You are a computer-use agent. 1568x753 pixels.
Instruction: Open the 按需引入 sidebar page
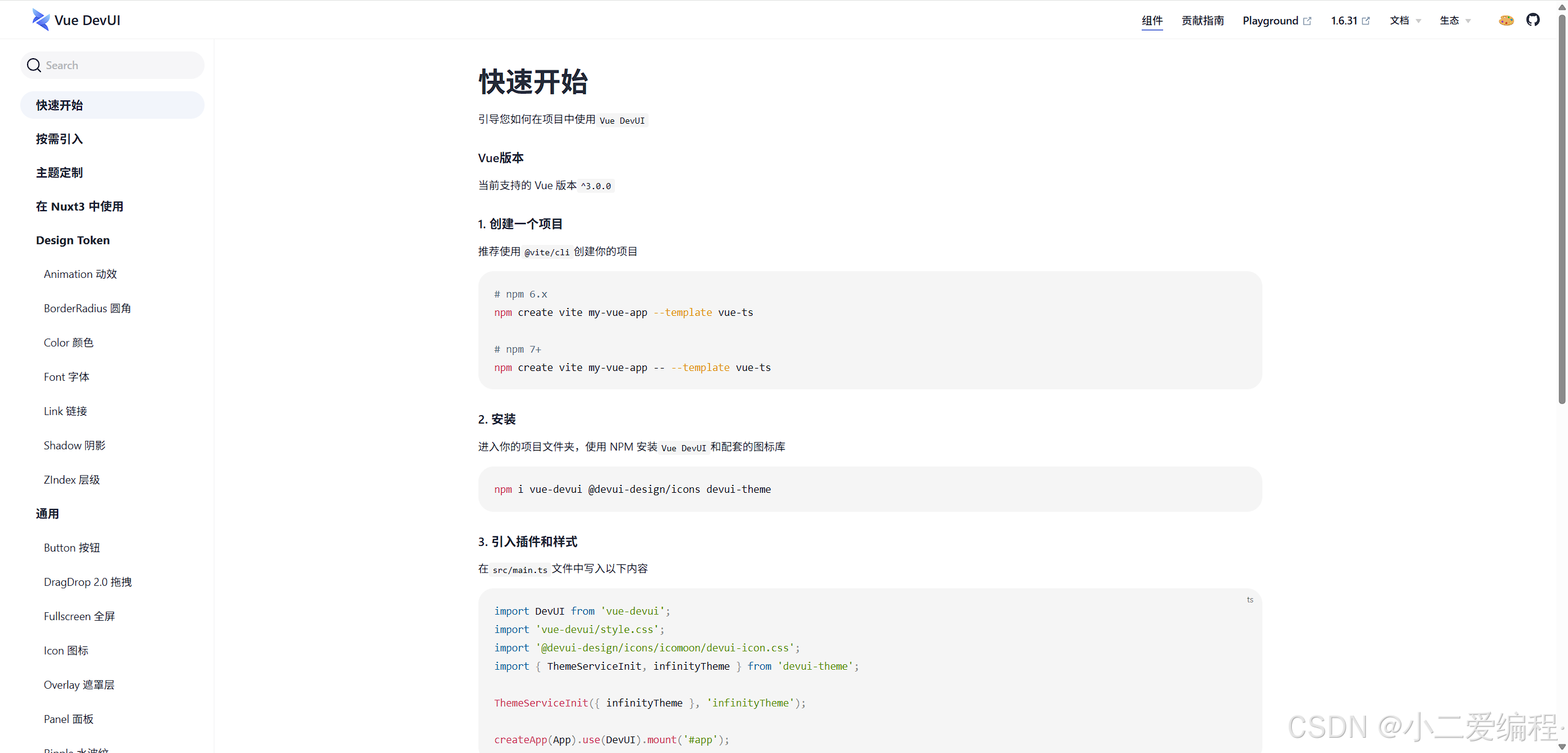coord(59,139)
